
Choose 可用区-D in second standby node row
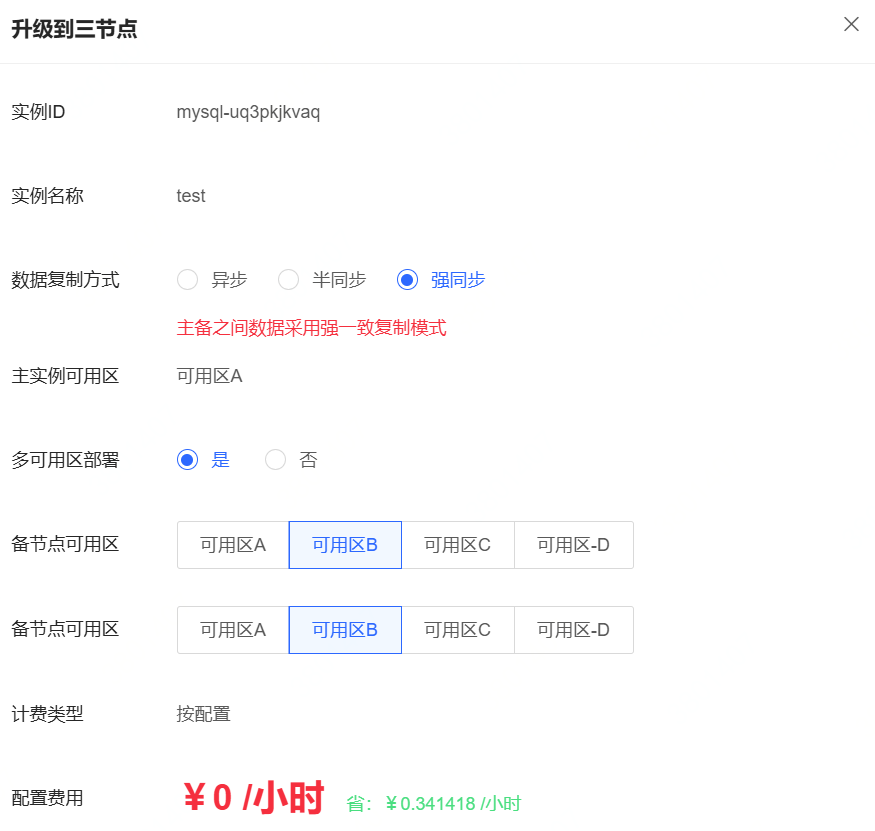pyautogui.click(x=573, y=630)
